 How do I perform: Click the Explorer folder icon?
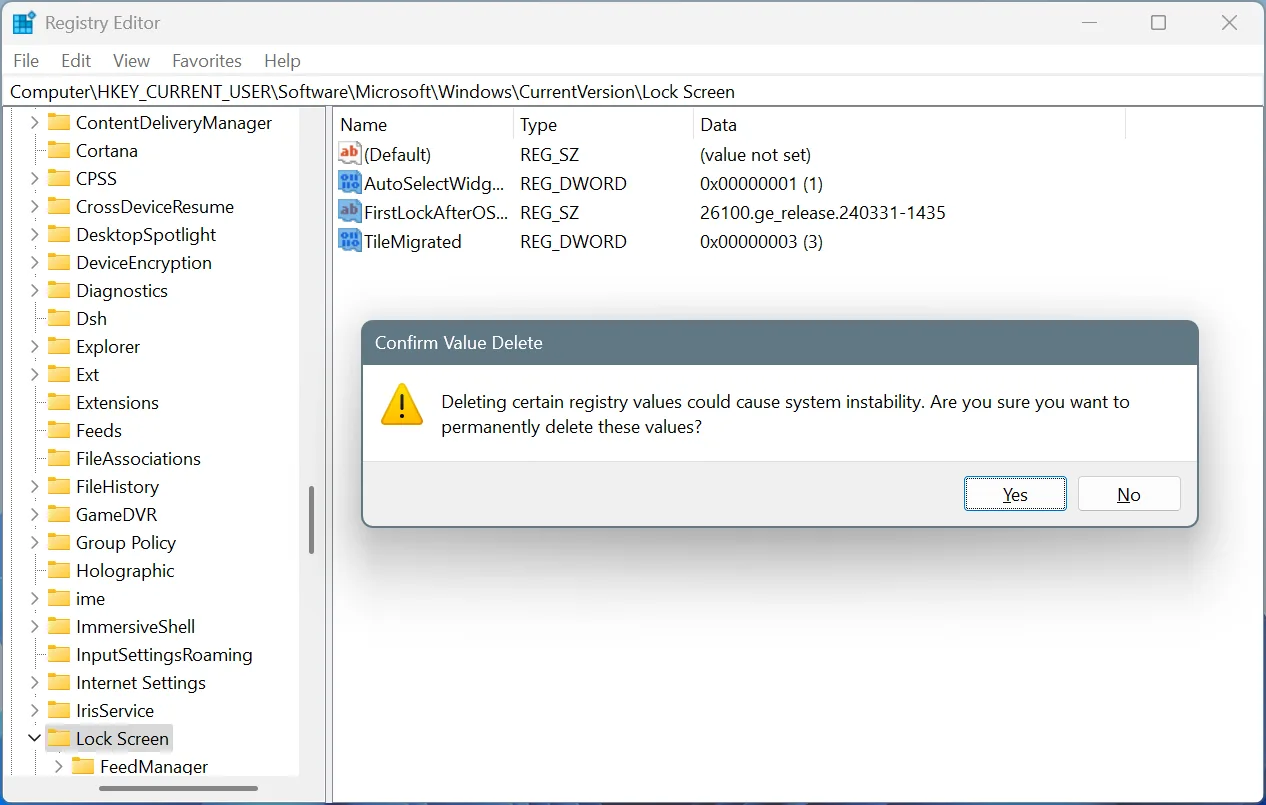click(x=59, y=346)
